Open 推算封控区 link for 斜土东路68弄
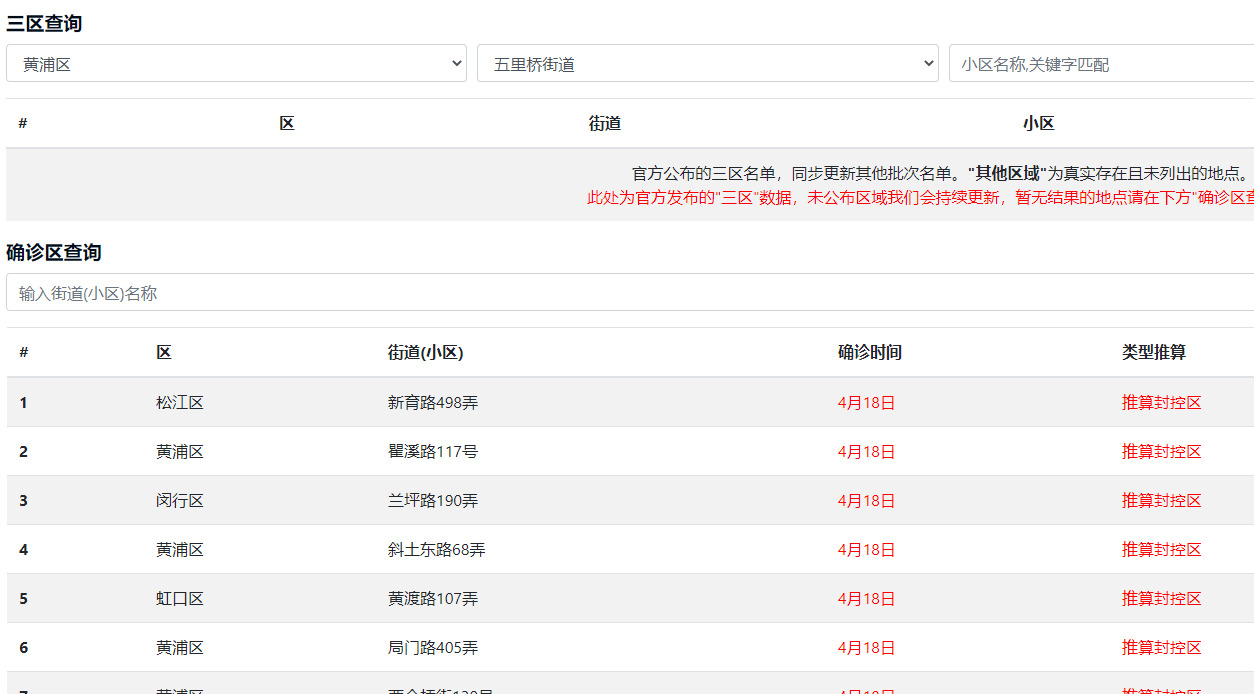The height and width of the screenshot is (694, 1254). pyautogui.click(x=1161, y=549)
